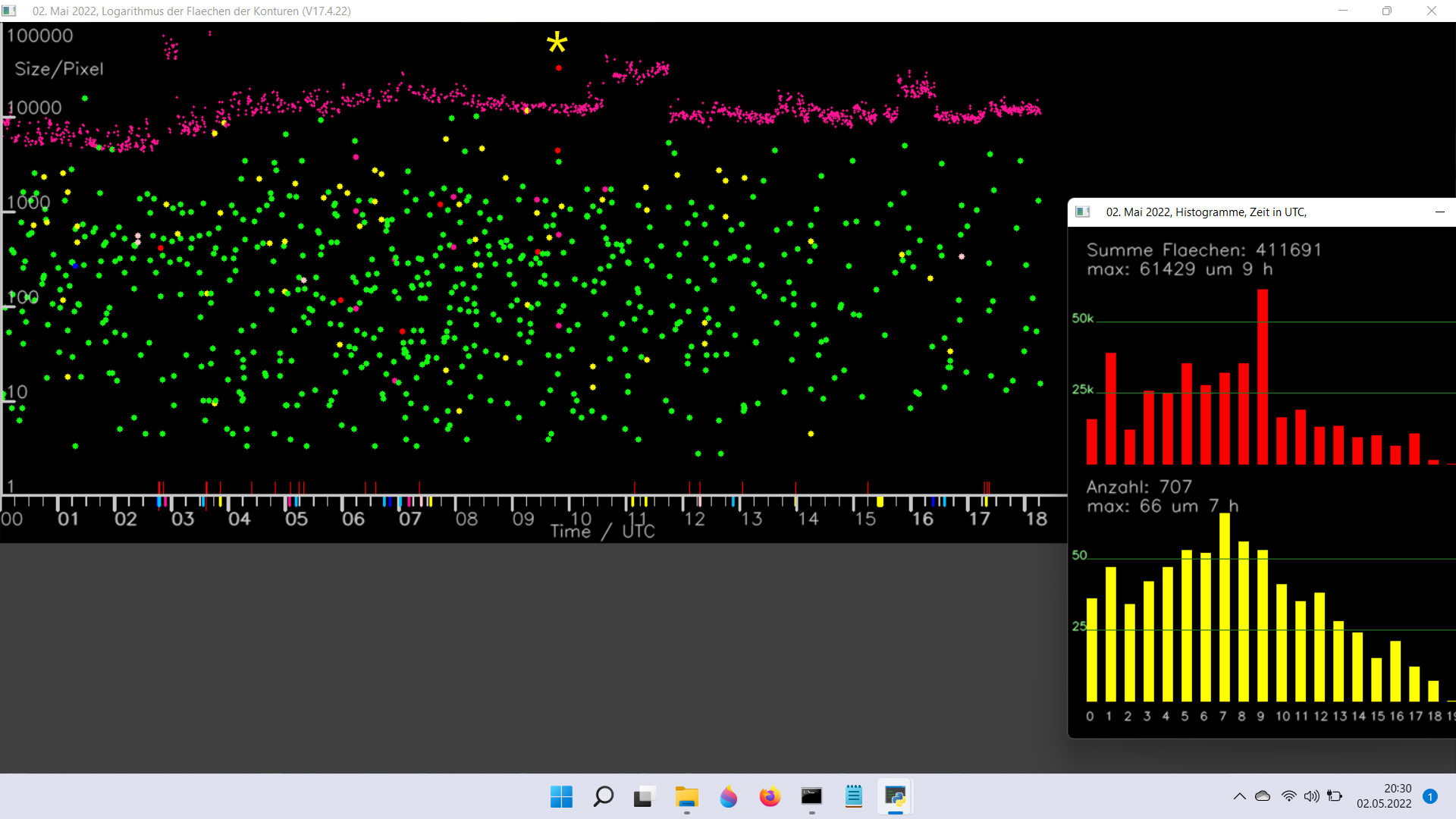Open Firefox from the taskbar
This screenshot has height=819, width=1456.
pos(770,797)
